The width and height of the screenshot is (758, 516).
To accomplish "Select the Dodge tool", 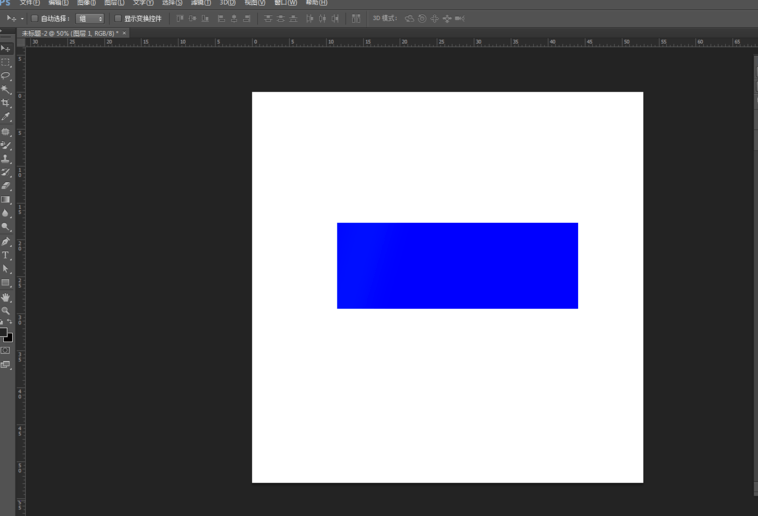I will coord(6,226).
